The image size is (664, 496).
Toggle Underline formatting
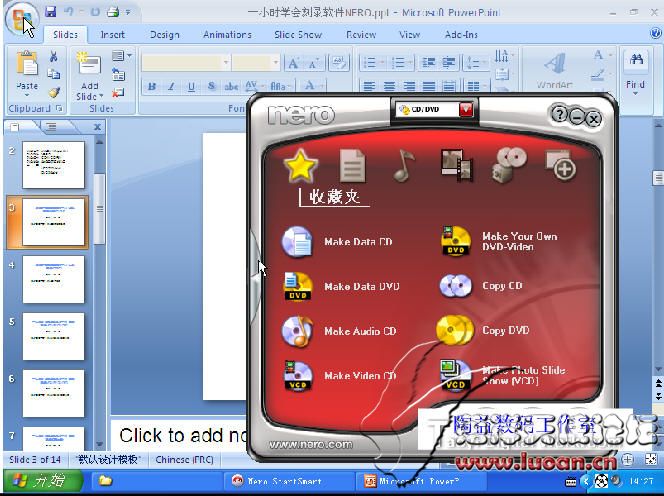pos(191,87)
